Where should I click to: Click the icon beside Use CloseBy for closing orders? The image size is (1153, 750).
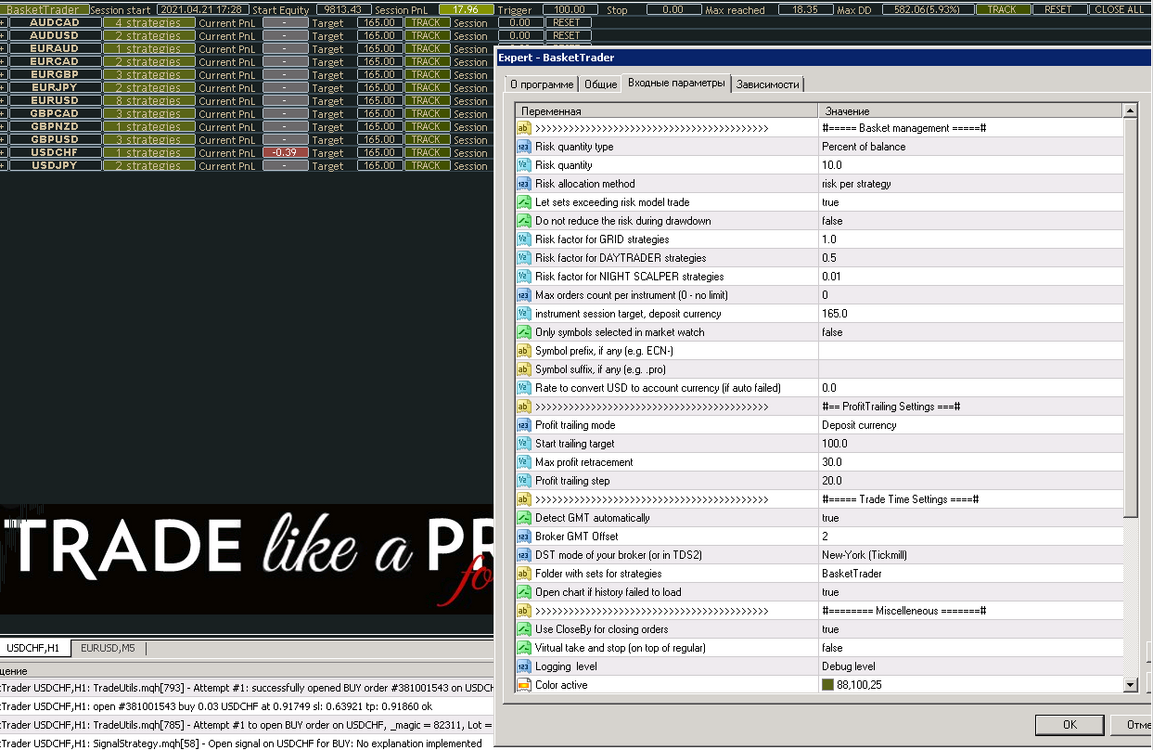(x=524, y=629)
